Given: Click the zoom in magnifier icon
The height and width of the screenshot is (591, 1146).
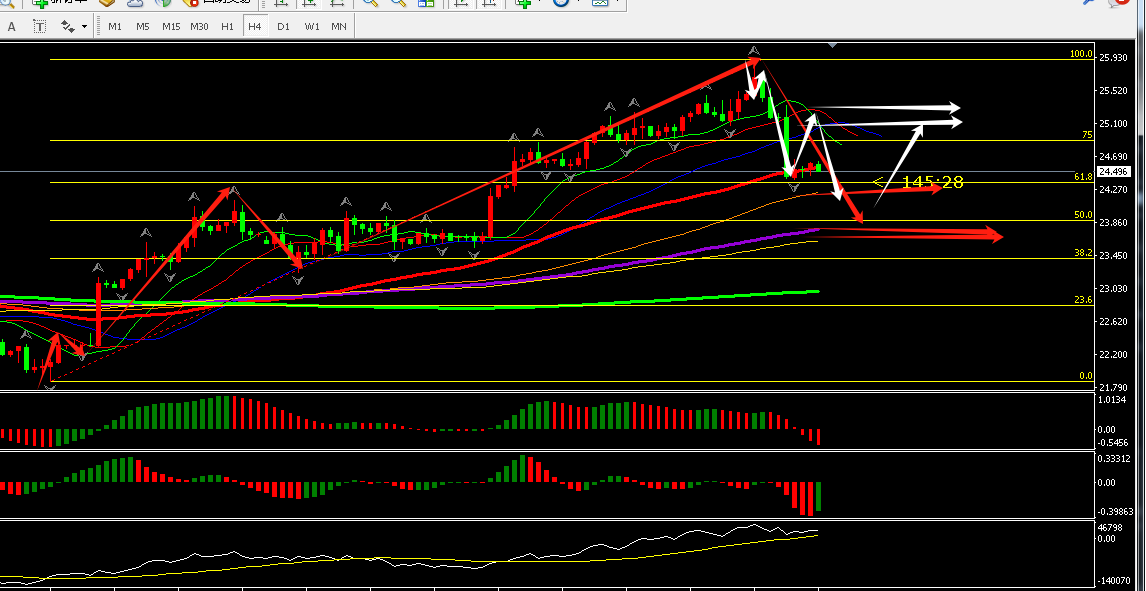Looking at the screenshot, I should (371, 3).
